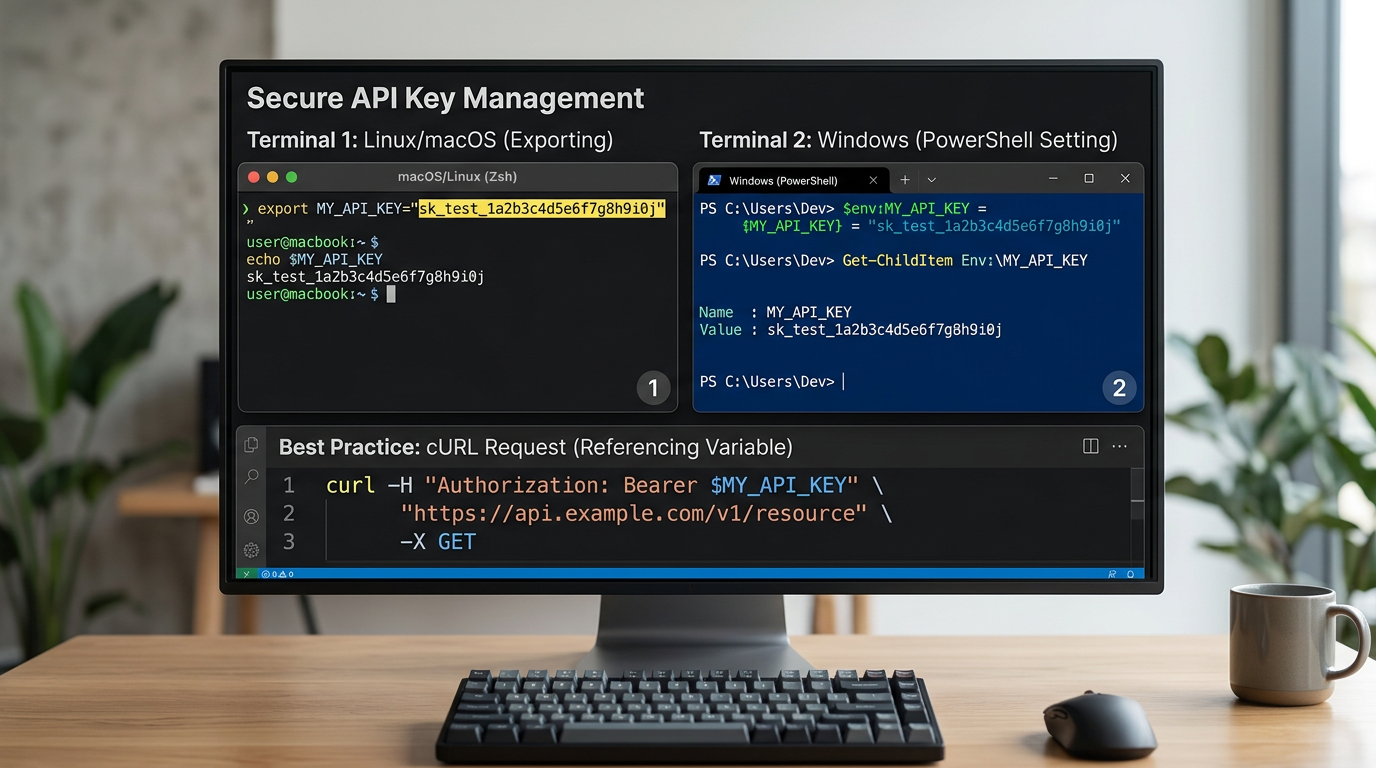Click the 'Name : MY_API_KEY' output row
Screen dimensions: 1376x768
[775, 312]
